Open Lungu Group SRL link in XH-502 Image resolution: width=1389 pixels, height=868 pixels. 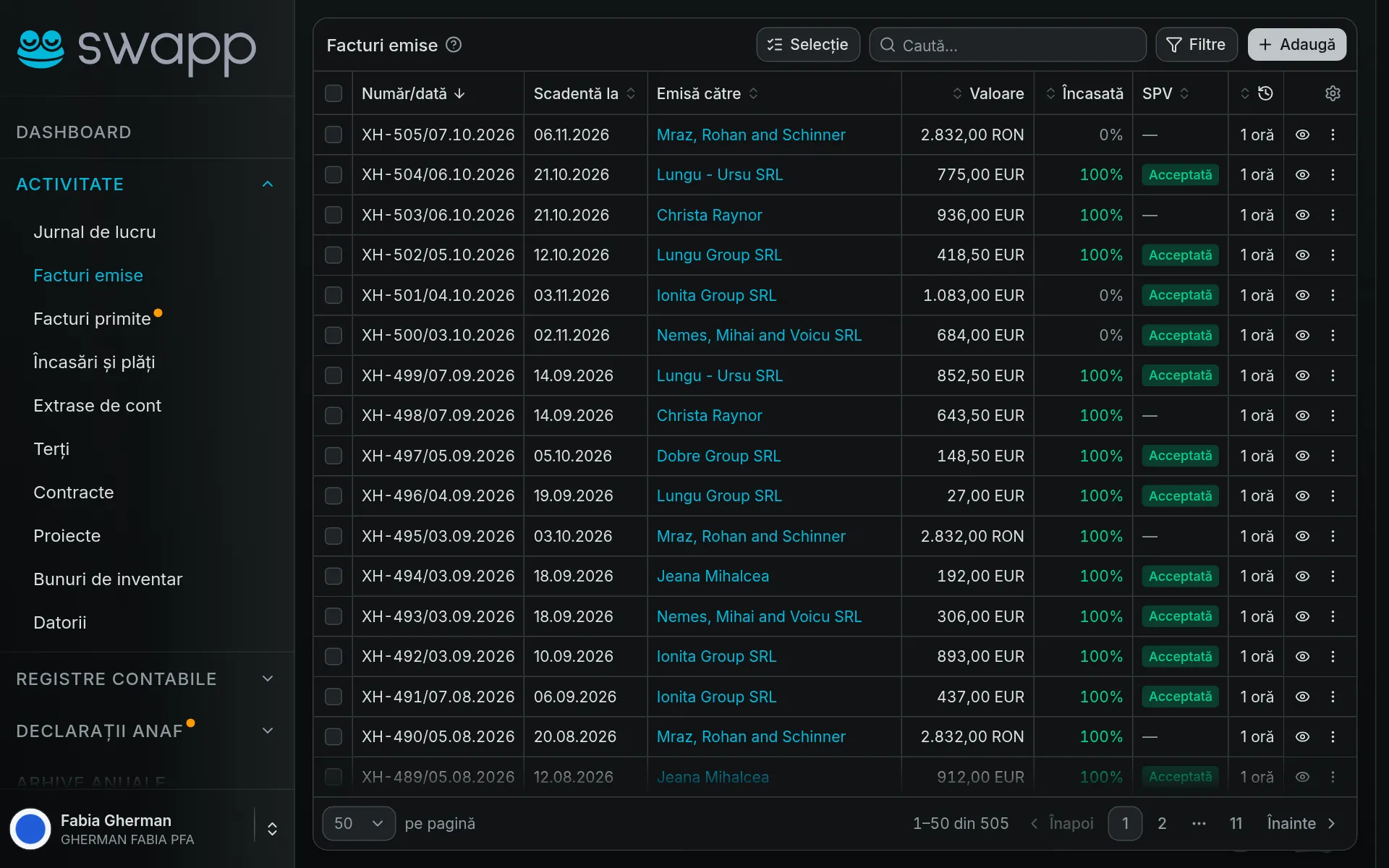tap(719, 255)
